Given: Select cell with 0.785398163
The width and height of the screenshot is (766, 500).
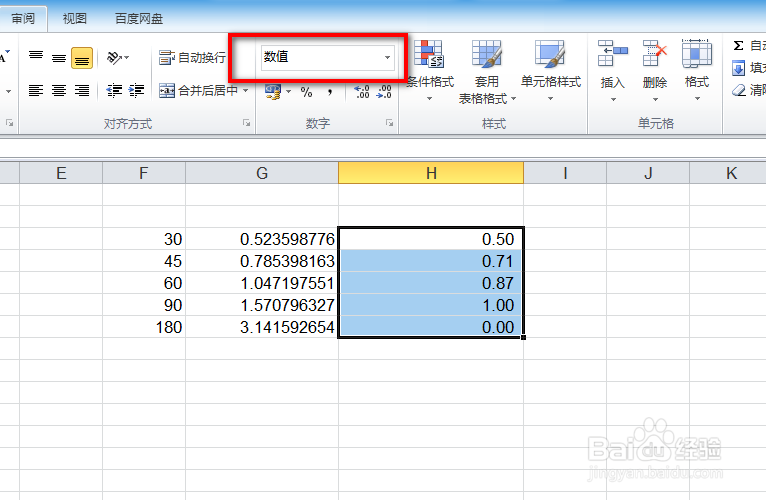Looking at the screenshot, I should tap(262, 261).
